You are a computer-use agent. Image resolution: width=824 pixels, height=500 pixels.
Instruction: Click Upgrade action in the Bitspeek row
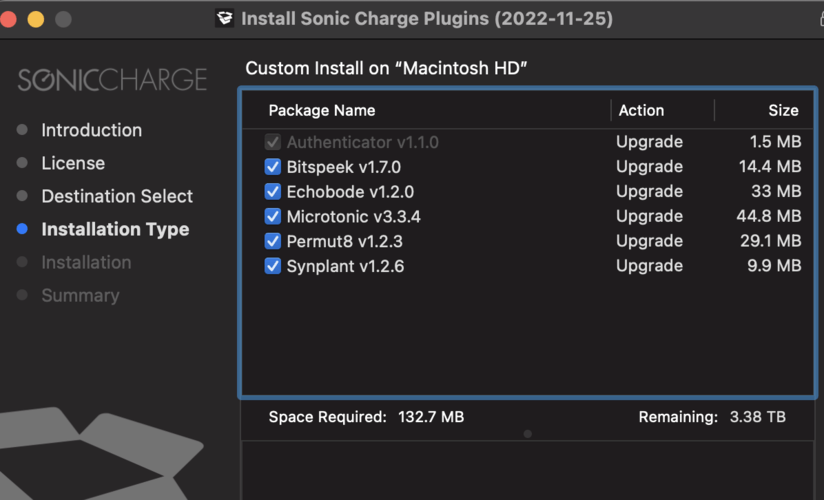point(650,167)
